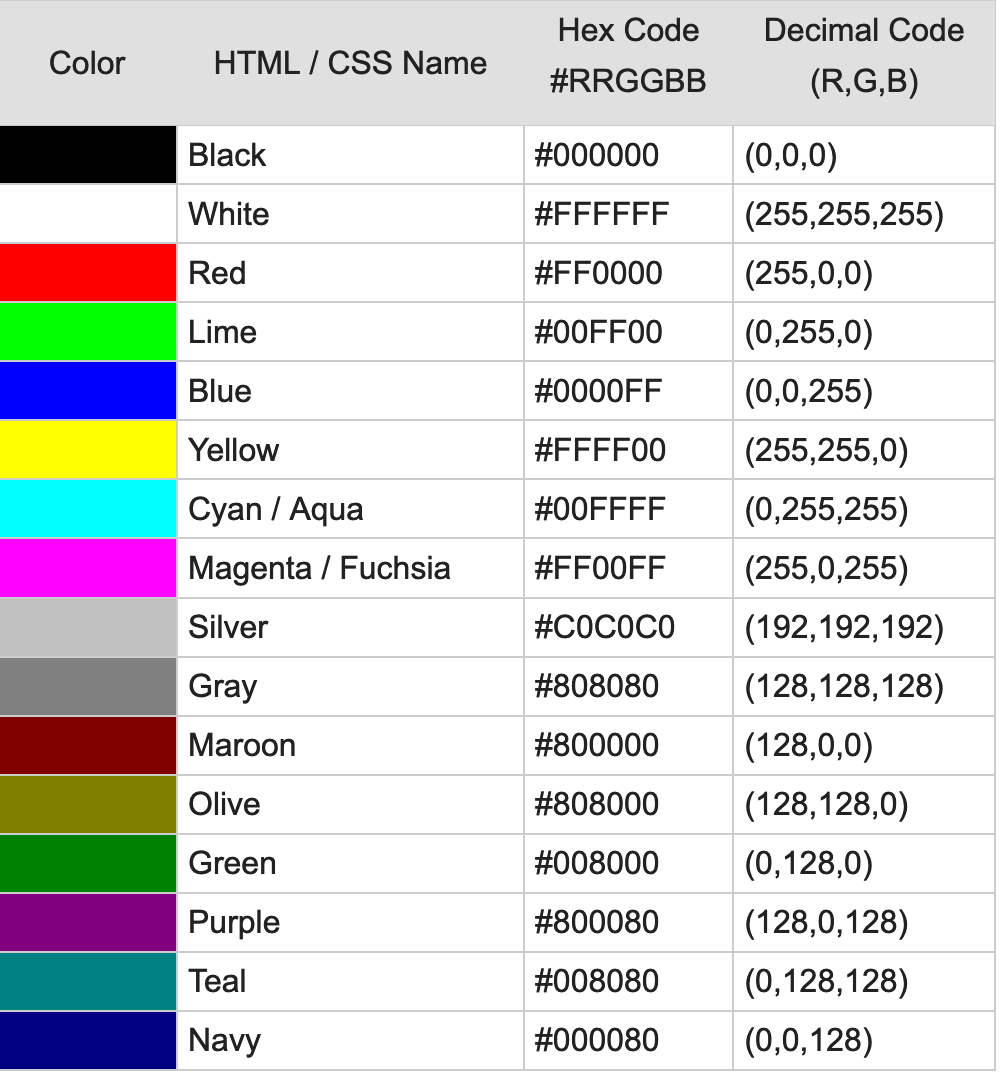This screenshot has width=1002, height=1072.
Task: Click the black color swatch
Action: click(x=87, y=155)
